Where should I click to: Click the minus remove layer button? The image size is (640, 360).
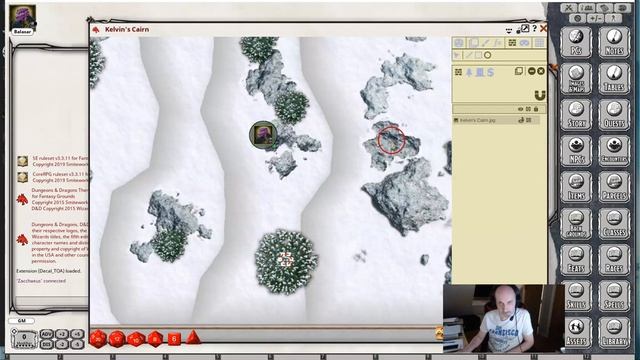click(531, 71)
